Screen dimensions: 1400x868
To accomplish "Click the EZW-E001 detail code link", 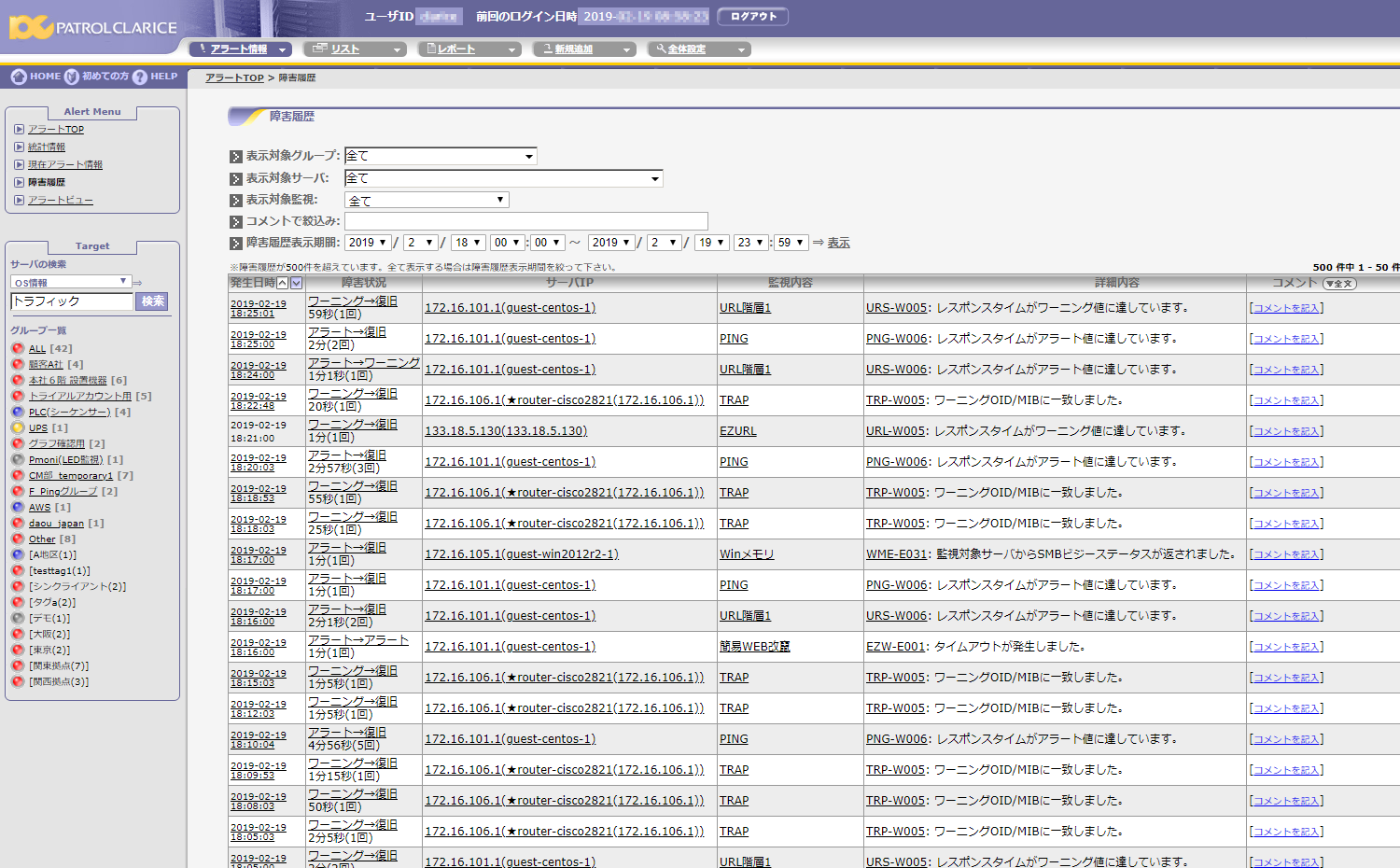I will pos(896,647).
